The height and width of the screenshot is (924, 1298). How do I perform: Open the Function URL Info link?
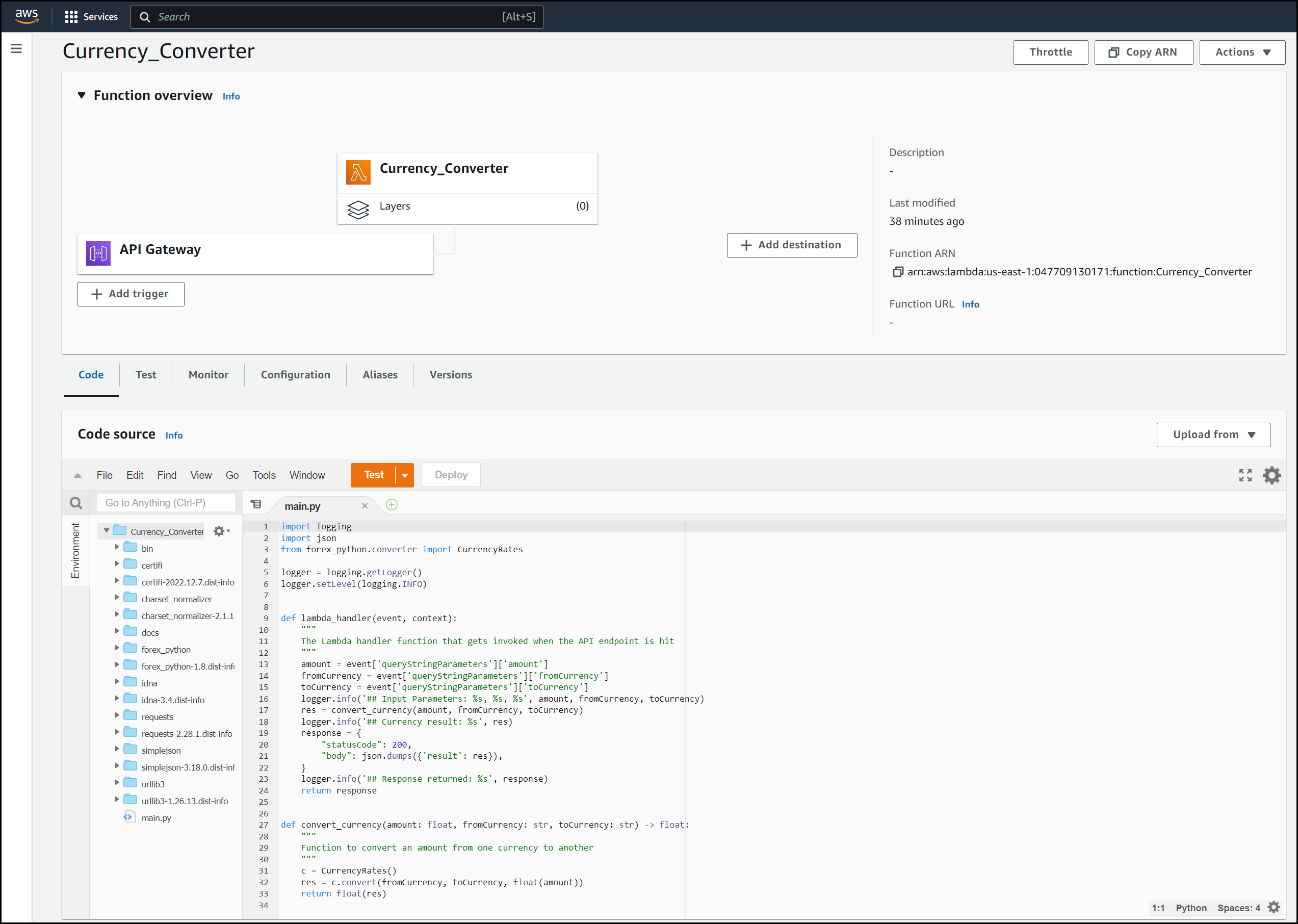pyautogui.click(x=970, y=304)
